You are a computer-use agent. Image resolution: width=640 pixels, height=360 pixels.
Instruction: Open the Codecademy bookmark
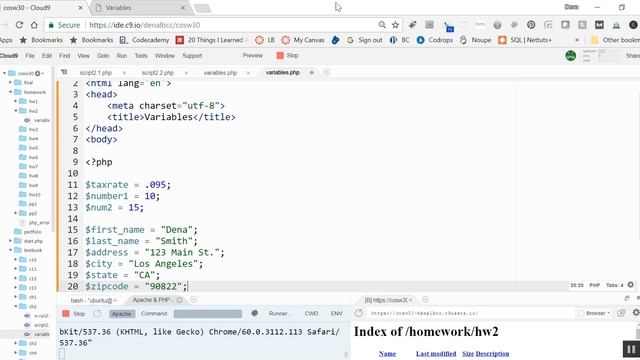144,40
